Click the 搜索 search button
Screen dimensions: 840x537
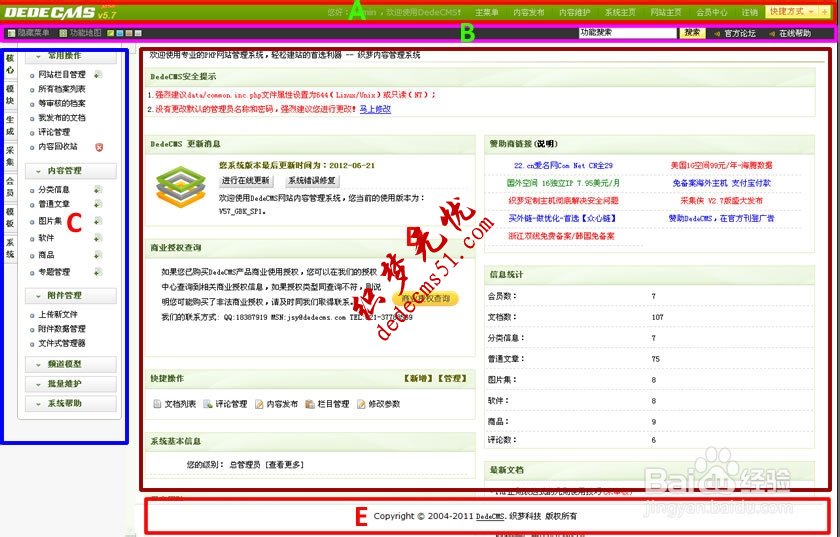(692, 33)
